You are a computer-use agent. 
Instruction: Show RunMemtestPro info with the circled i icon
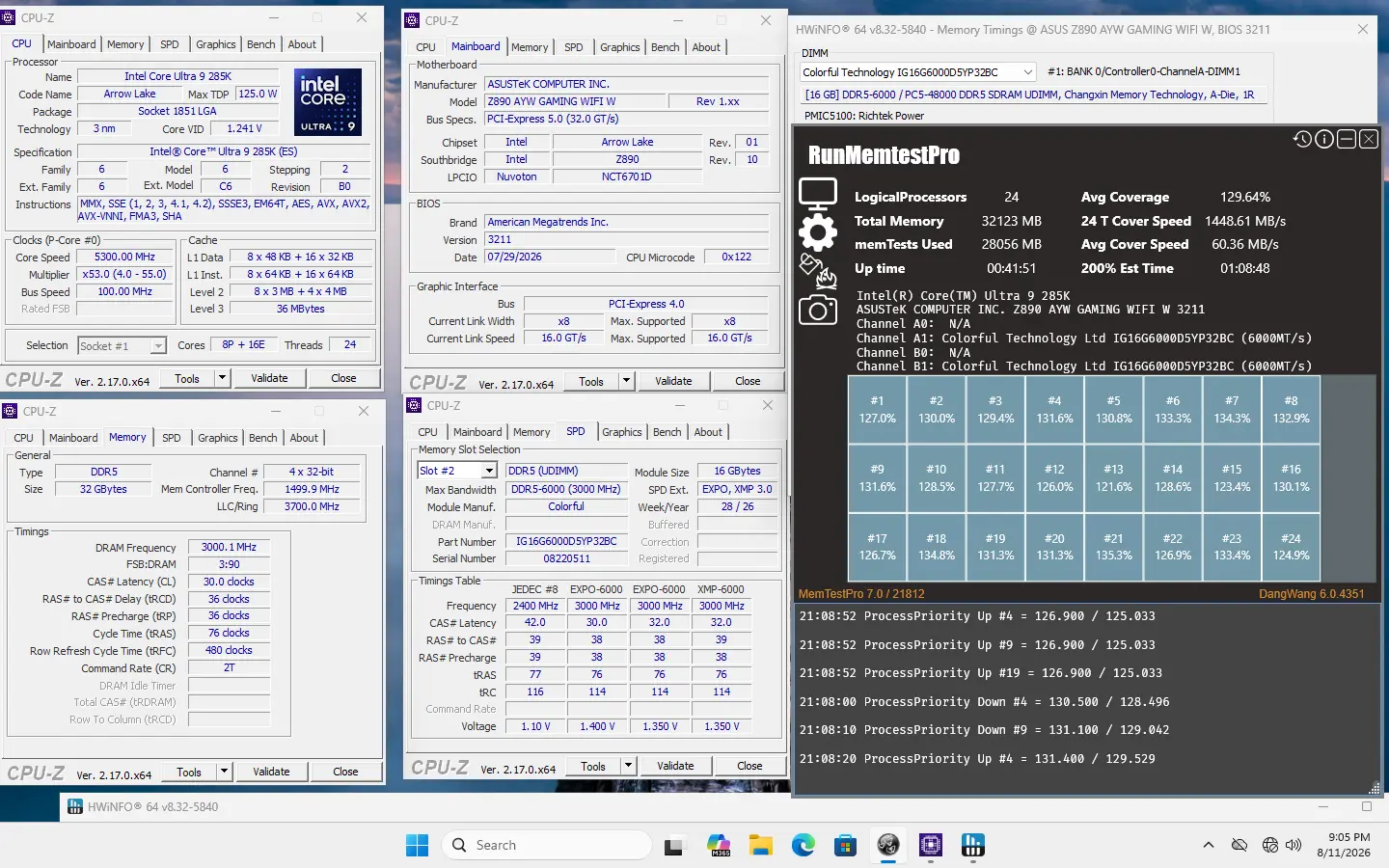(x=1324, y=139)
